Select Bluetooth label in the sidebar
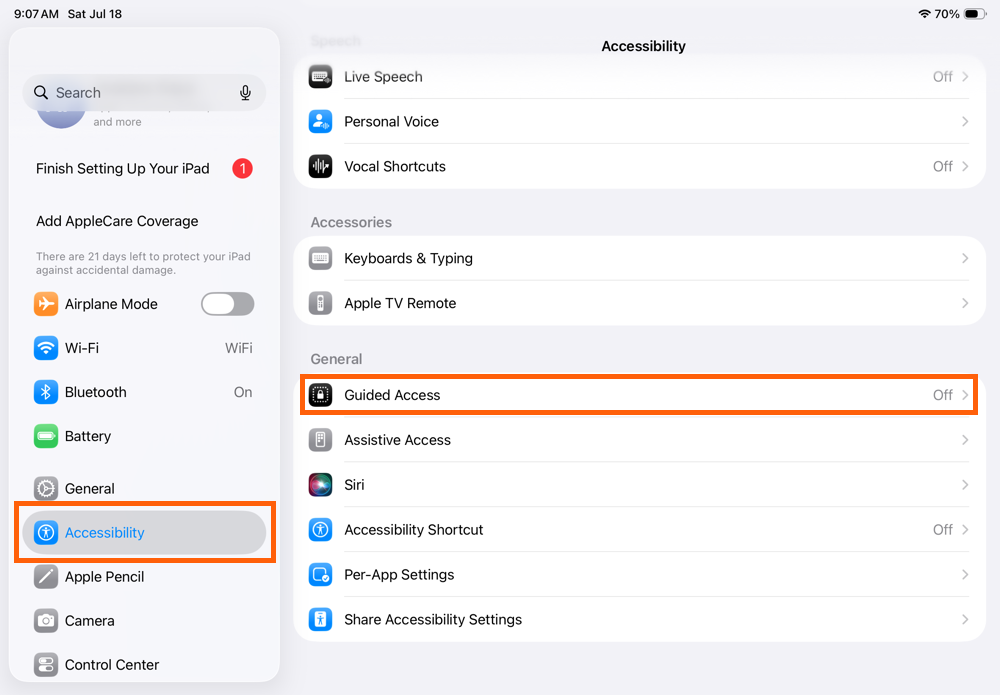The width and height of the screenshot is (1000, 695). tap(96, 392)
